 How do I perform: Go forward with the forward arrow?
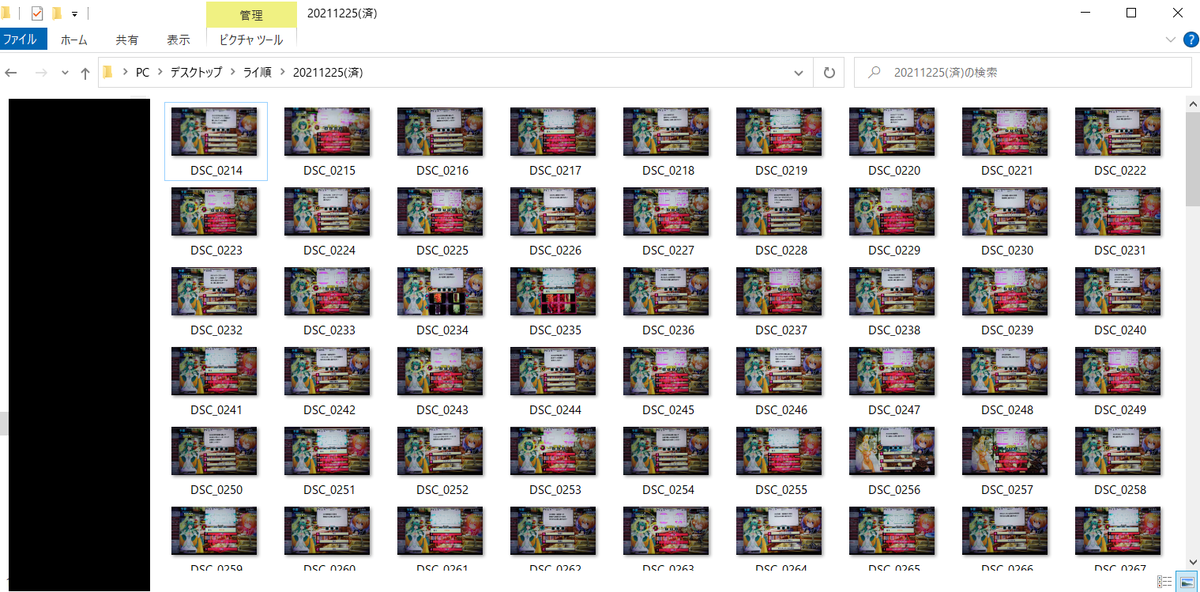click(x=41, y=73)
